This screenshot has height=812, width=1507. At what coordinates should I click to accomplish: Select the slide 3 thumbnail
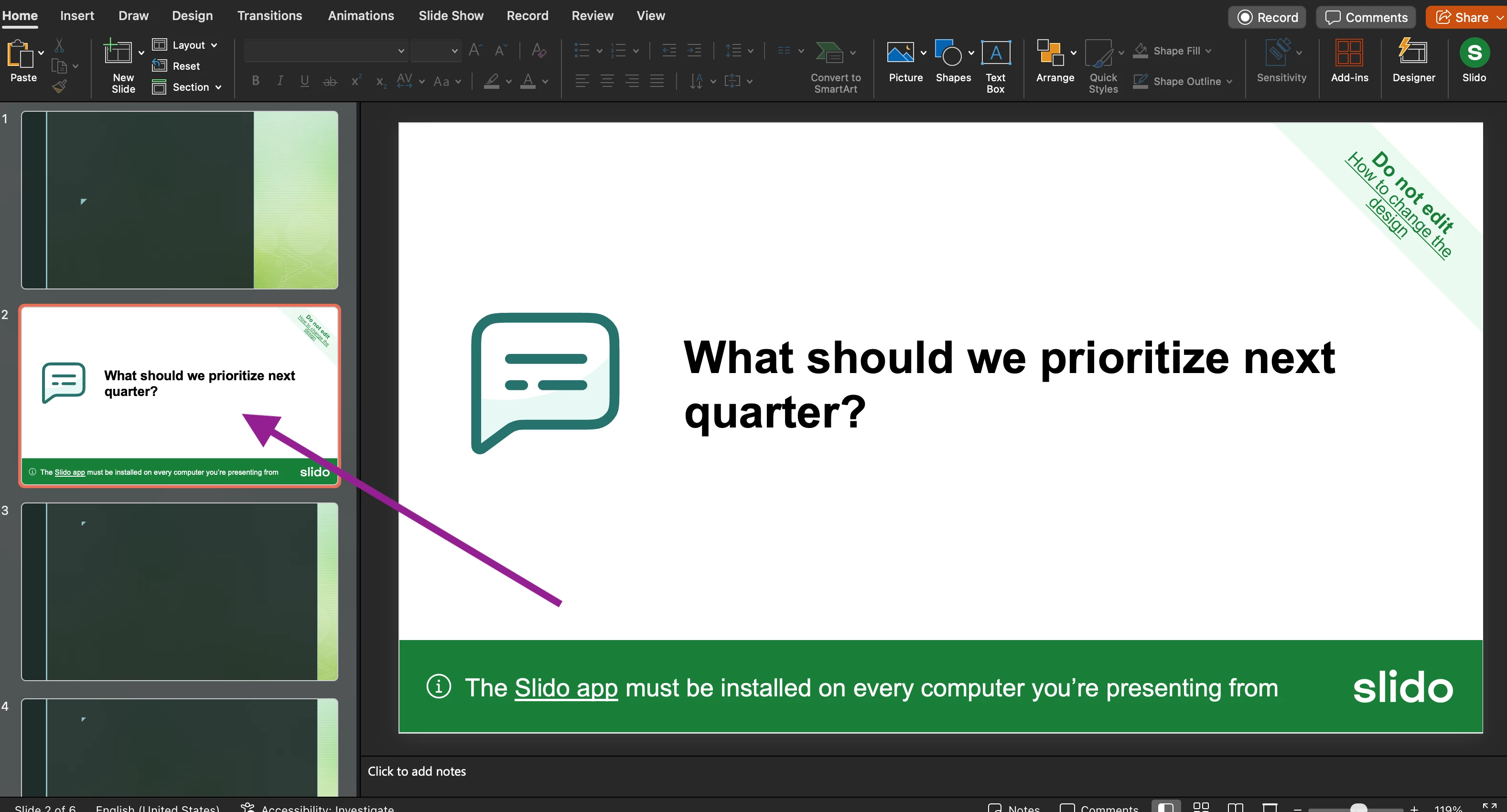179,591
